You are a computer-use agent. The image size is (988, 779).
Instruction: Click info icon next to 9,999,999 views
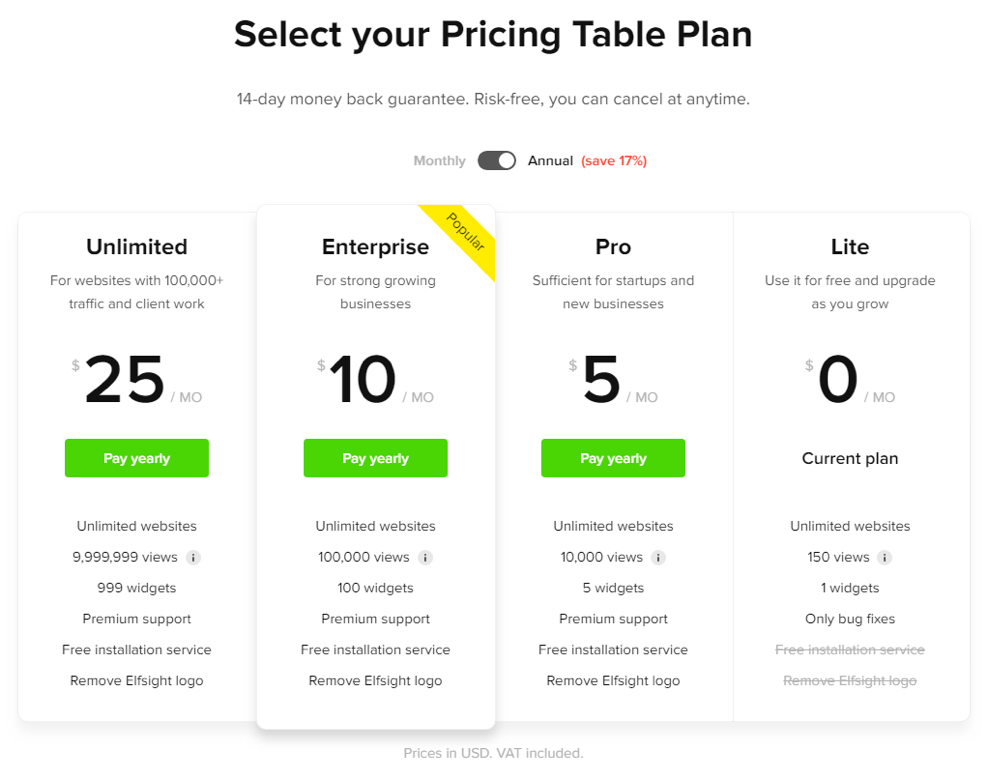(193, 558)
